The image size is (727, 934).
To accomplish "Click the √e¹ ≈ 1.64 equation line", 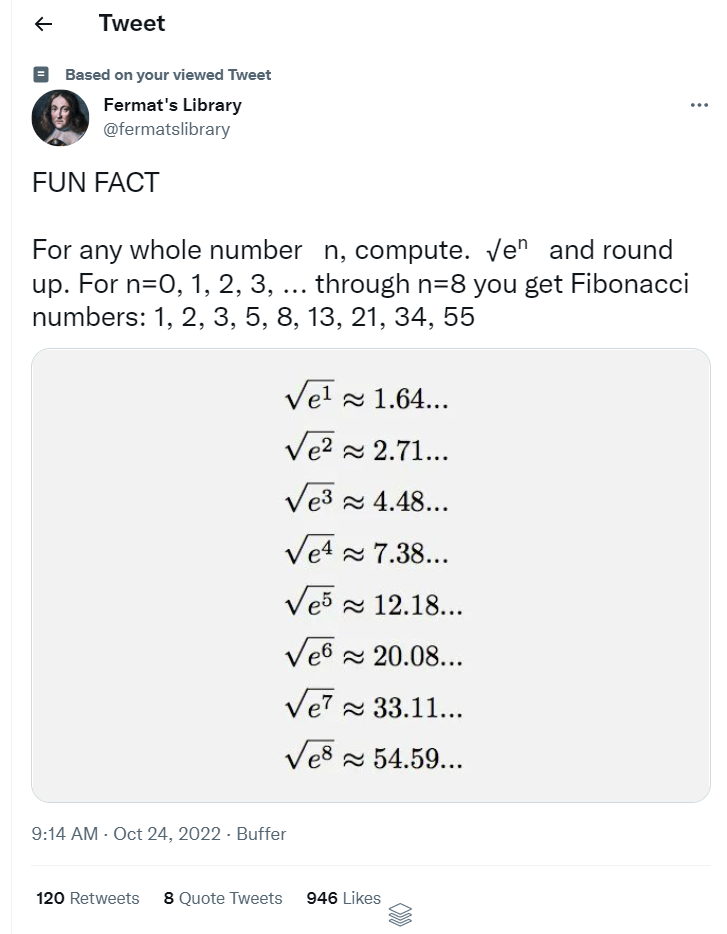I will pyautogui.click(x=366, y=398).
